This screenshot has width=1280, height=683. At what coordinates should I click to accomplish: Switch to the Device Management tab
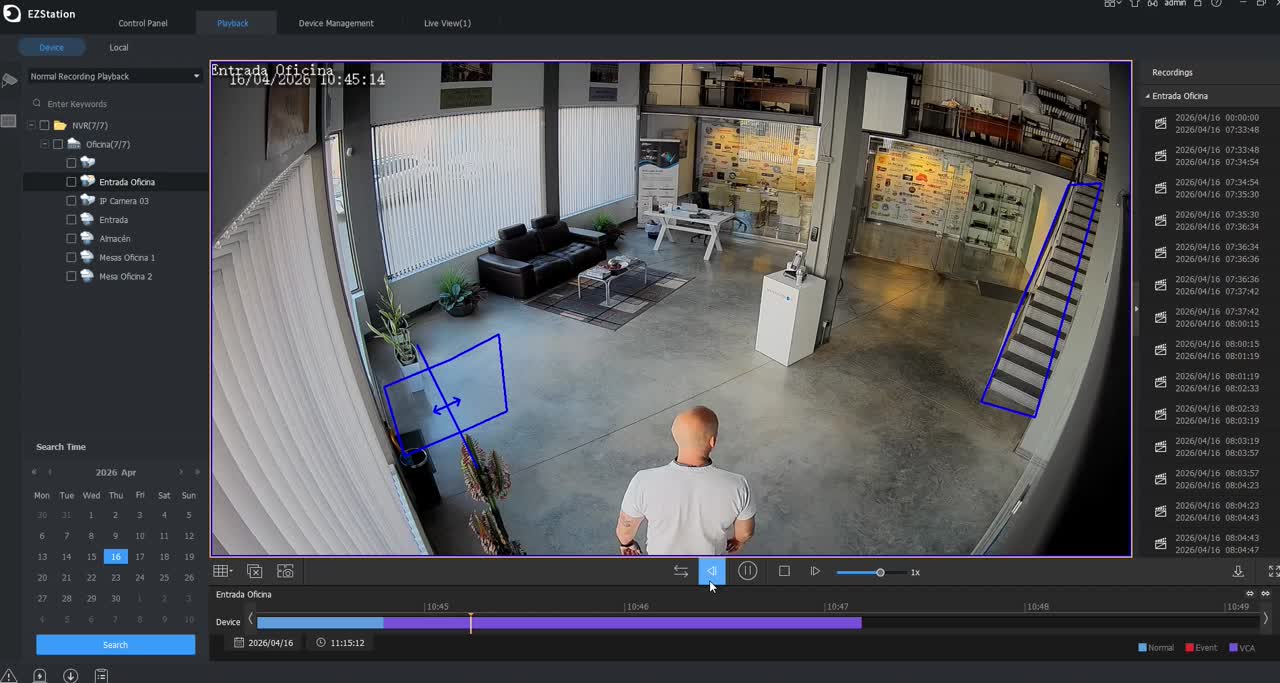336,23
